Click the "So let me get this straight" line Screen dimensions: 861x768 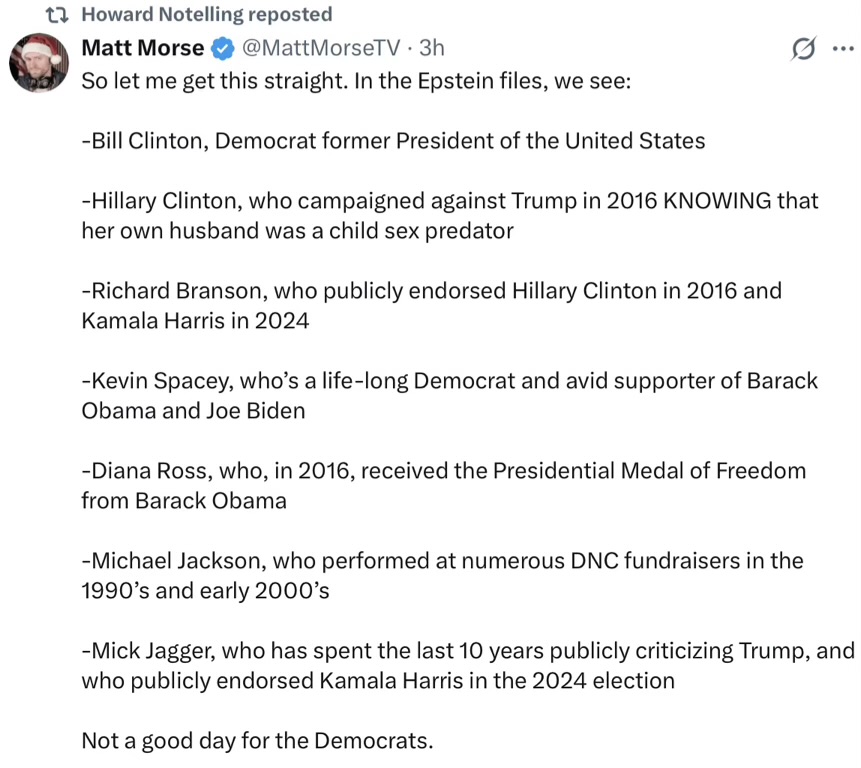click(x=355, y=80)
